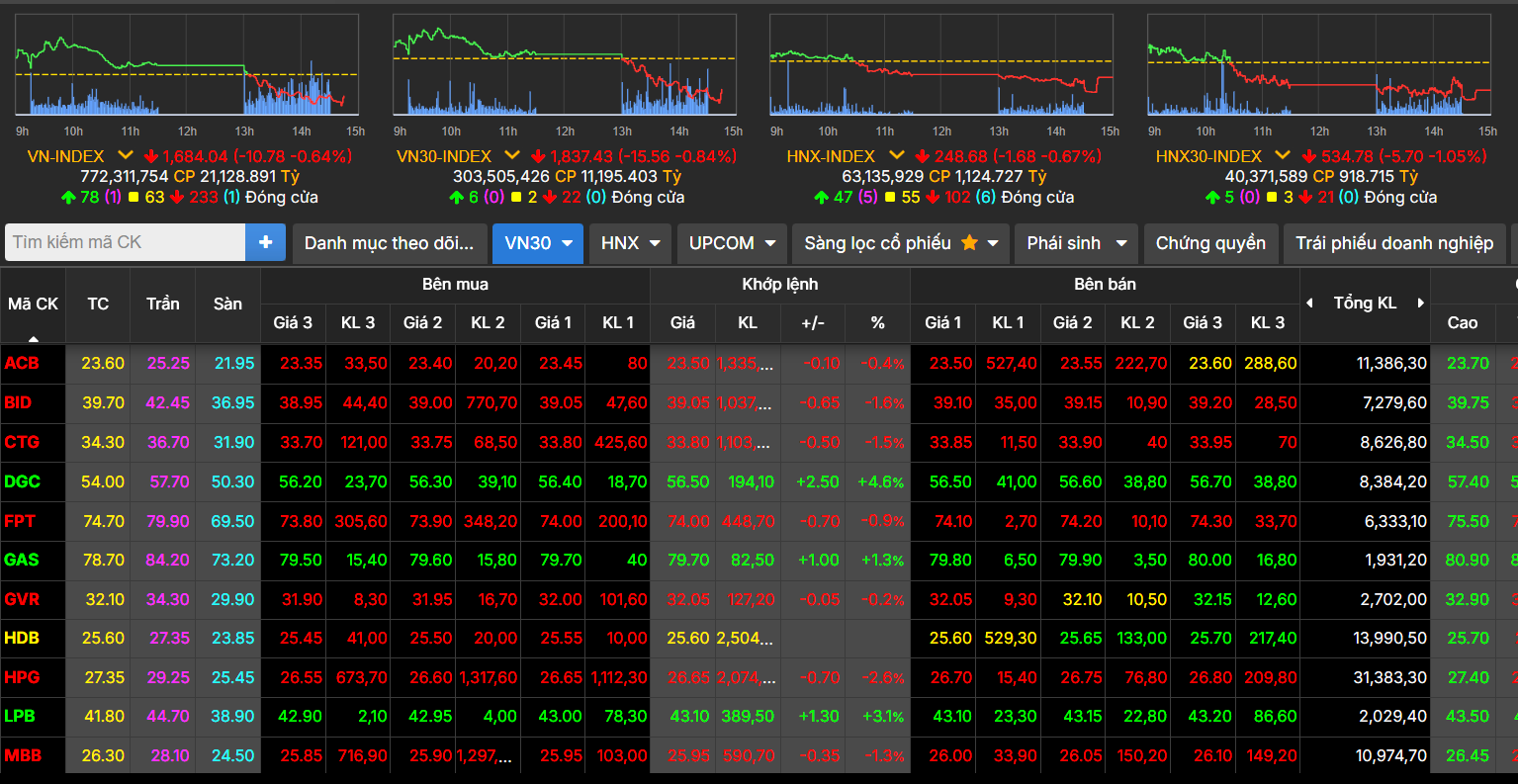1518x784 pixels.
Task: Open the VN30 dropdown list
Action: tap(537, 243)
